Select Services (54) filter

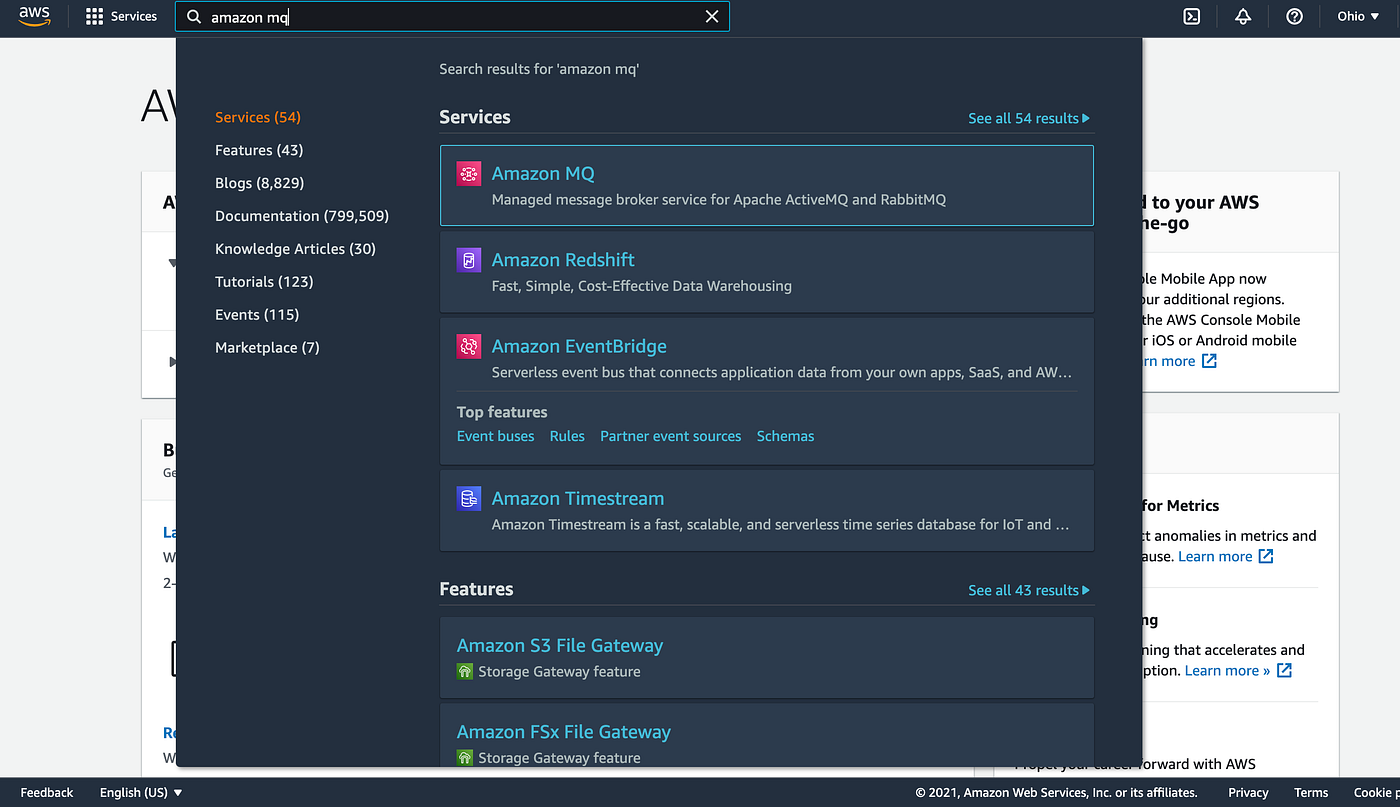tap(258, 117)
